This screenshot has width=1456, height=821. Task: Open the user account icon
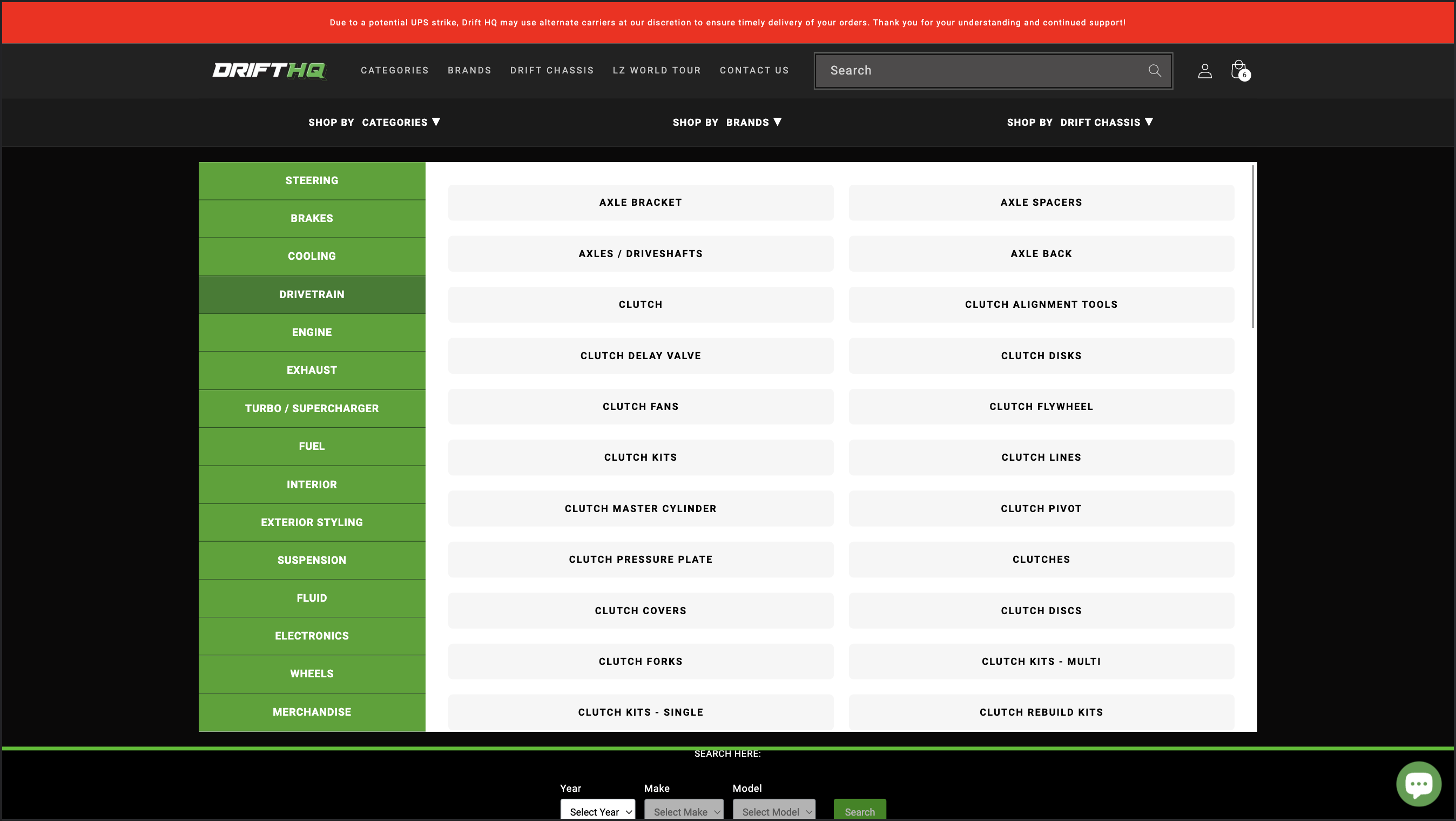(1204, 71)
